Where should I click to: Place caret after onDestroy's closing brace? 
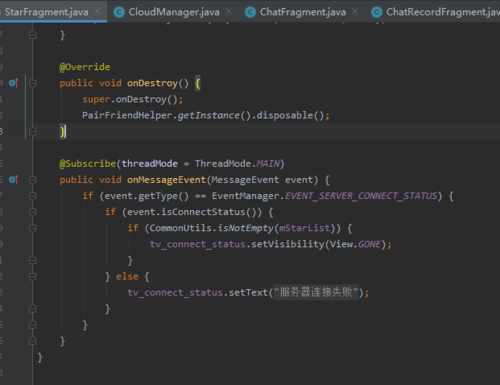(66, 132)
